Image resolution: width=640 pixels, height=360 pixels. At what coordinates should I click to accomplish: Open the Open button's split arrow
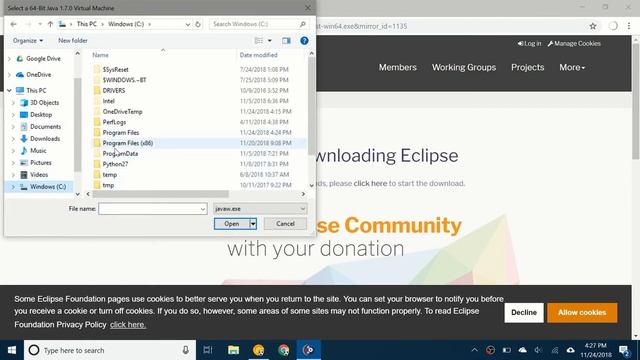click(253, 224)
